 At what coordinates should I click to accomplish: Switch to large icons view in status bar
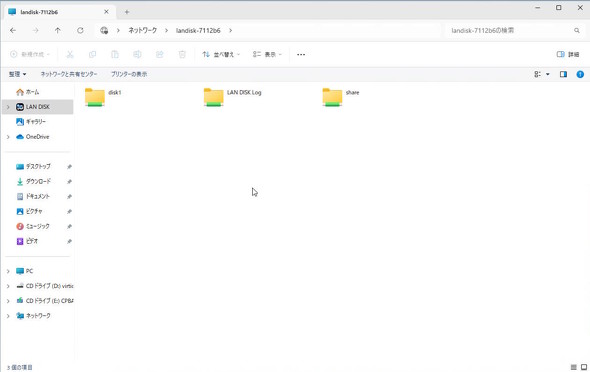(584, 367)
